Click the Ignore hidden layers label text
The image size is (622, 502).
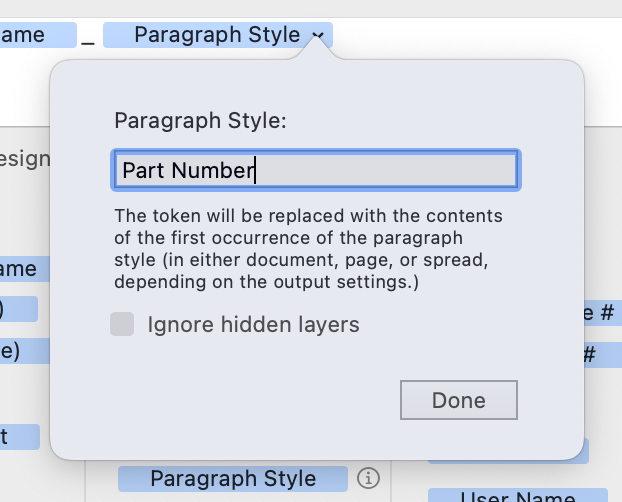tap(253, 324)
